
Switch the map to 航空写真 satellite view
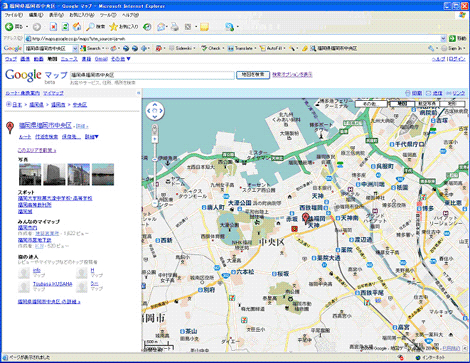tap(427, 104)
